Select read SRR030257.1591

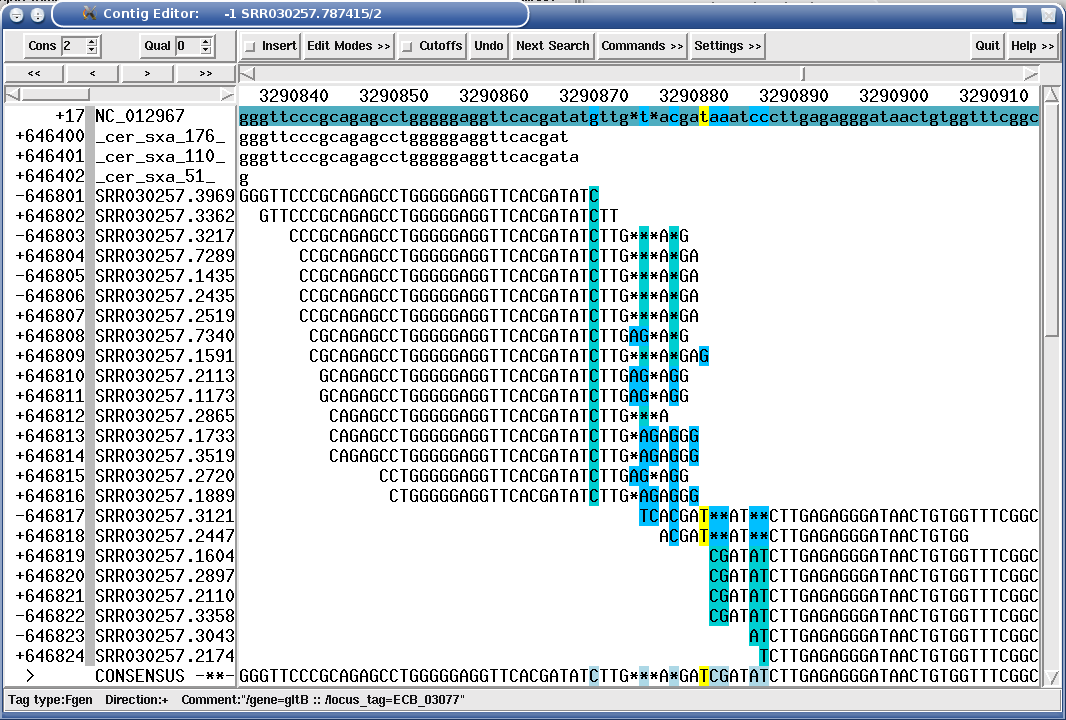pyautogui.click(x=165, y=356)
